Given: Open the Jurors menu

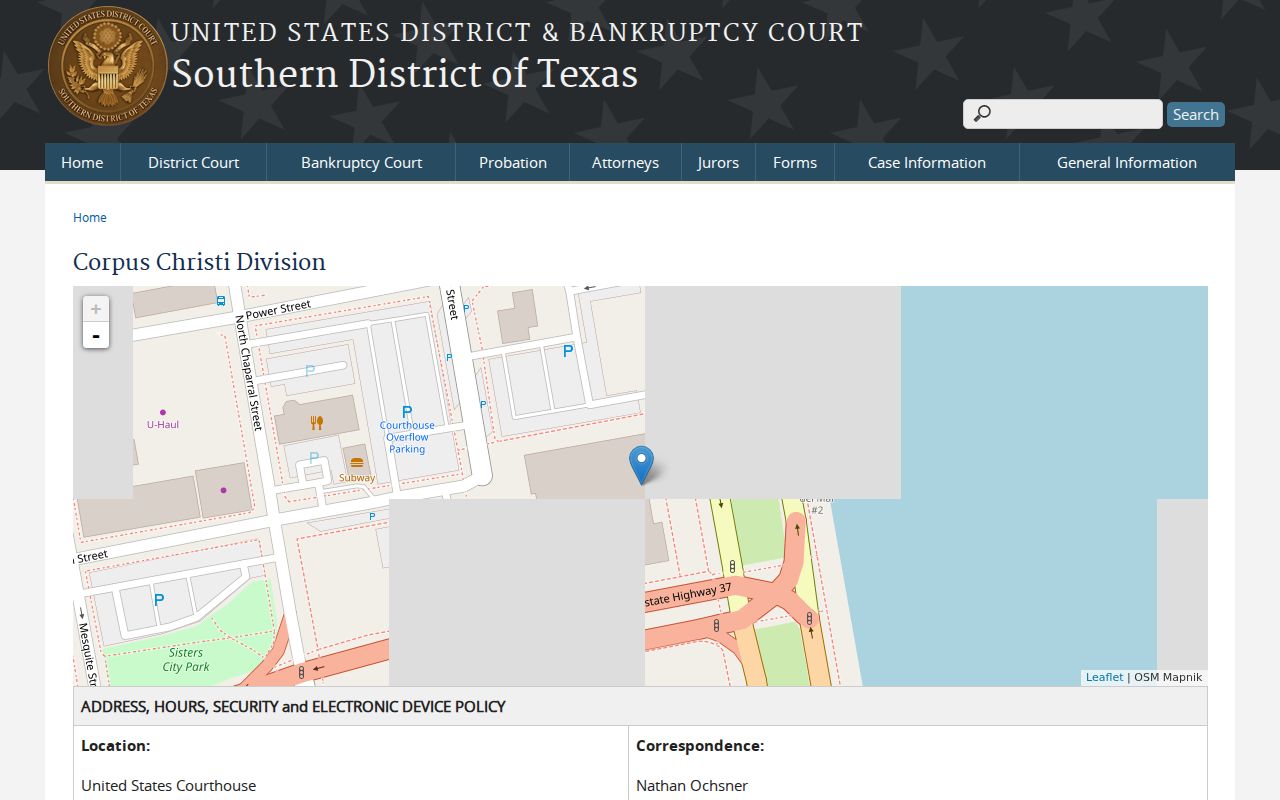Looking at the screenshot, I should [x=718, y=162].
